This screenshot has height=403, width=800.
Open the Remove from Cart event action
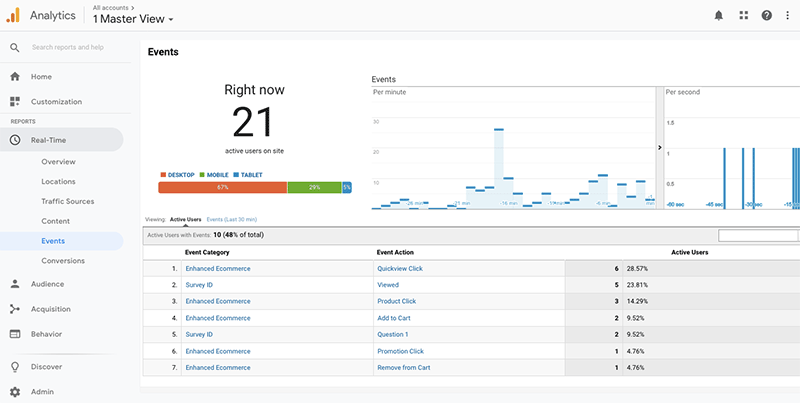404,368
